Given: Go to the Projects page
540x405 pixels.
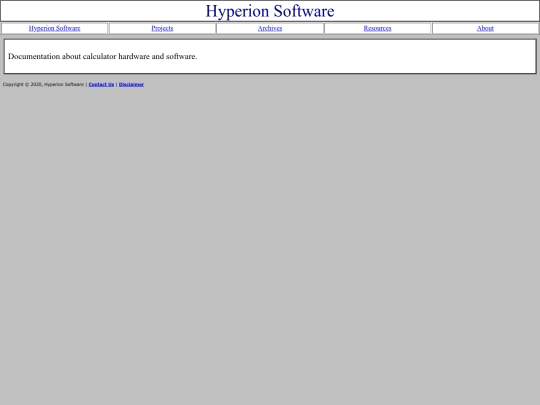Looking at the screenshot, I should click(x=162, y=28).
